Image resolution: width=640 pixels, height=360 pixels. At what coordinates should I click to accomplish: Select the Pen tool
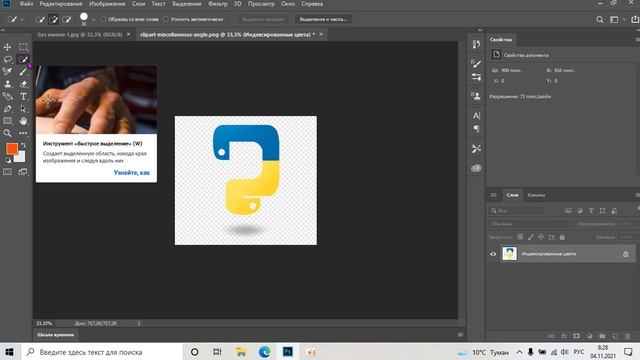7,109
